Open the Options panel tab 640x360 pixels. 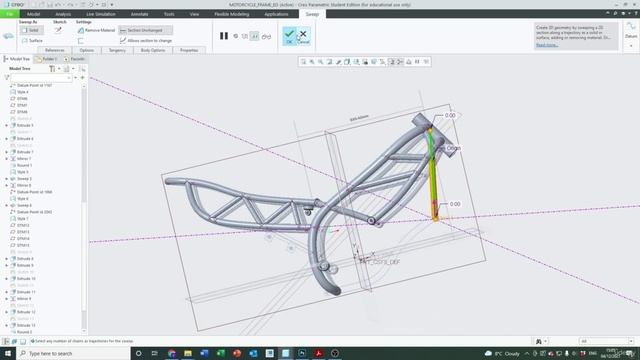tap(87, 50)
